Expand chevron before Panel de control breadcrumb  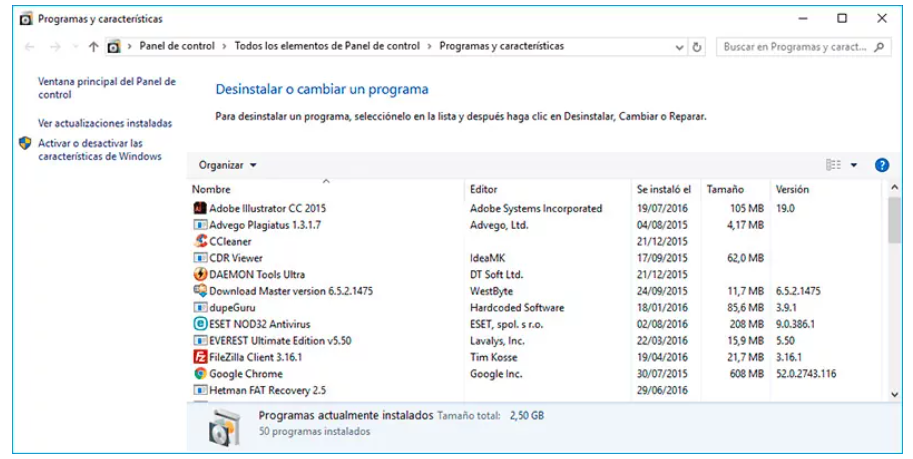point(129,46)
